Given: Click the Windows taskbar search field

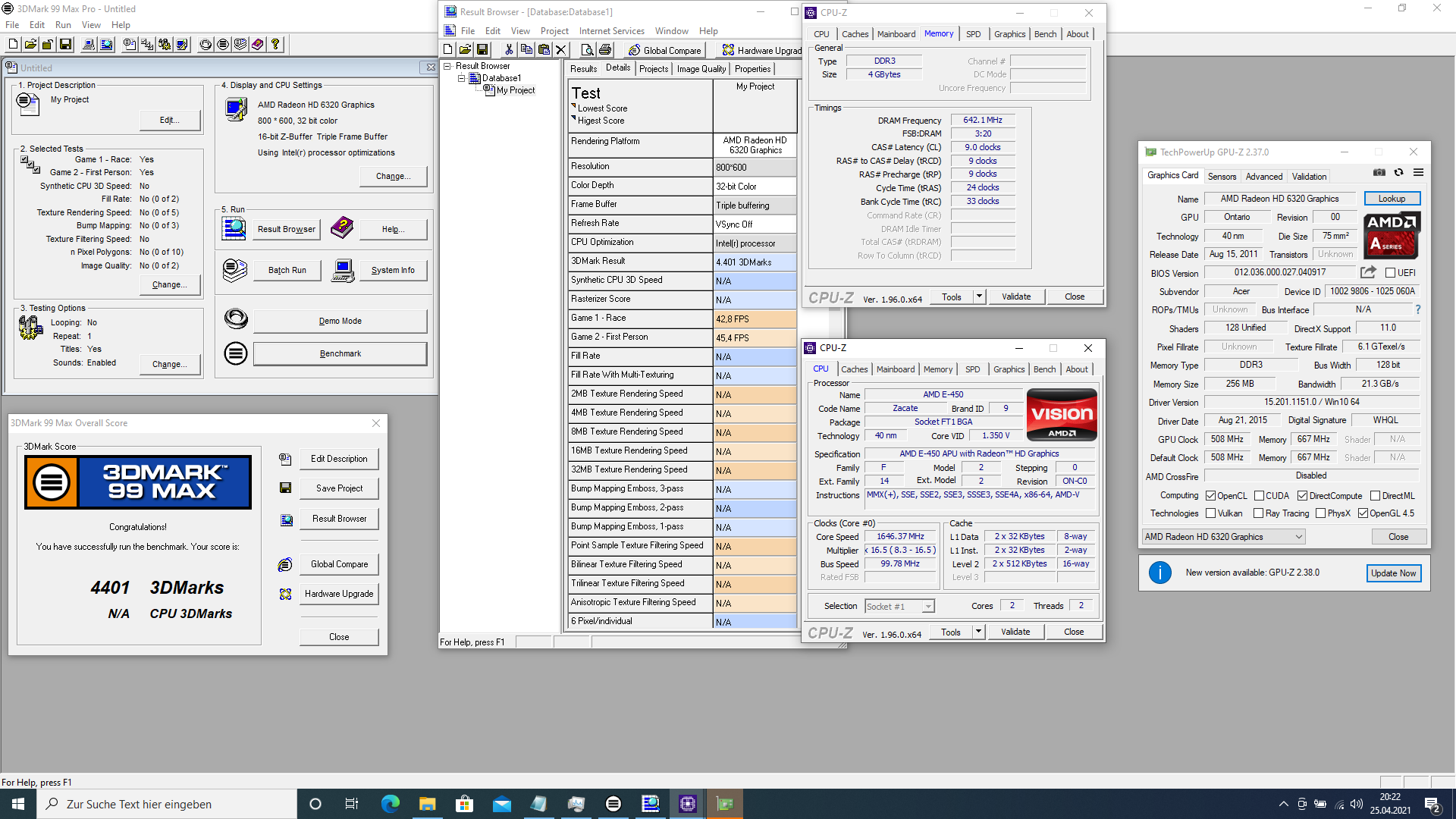Looking at the screenshot, I should click(x=167, y=804).
